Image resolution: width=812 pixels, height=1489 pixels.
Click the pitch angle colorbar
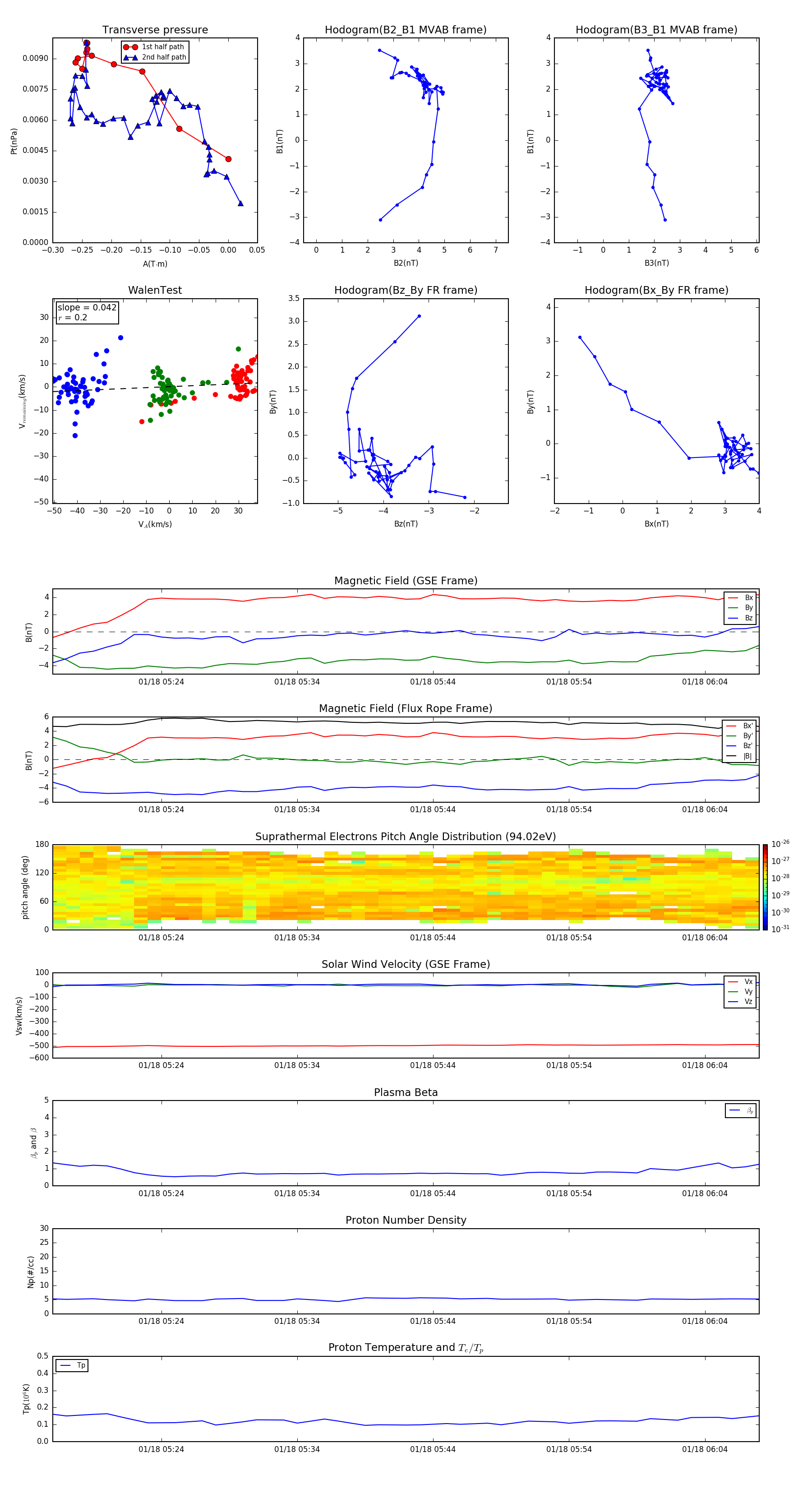click(765, 887)
